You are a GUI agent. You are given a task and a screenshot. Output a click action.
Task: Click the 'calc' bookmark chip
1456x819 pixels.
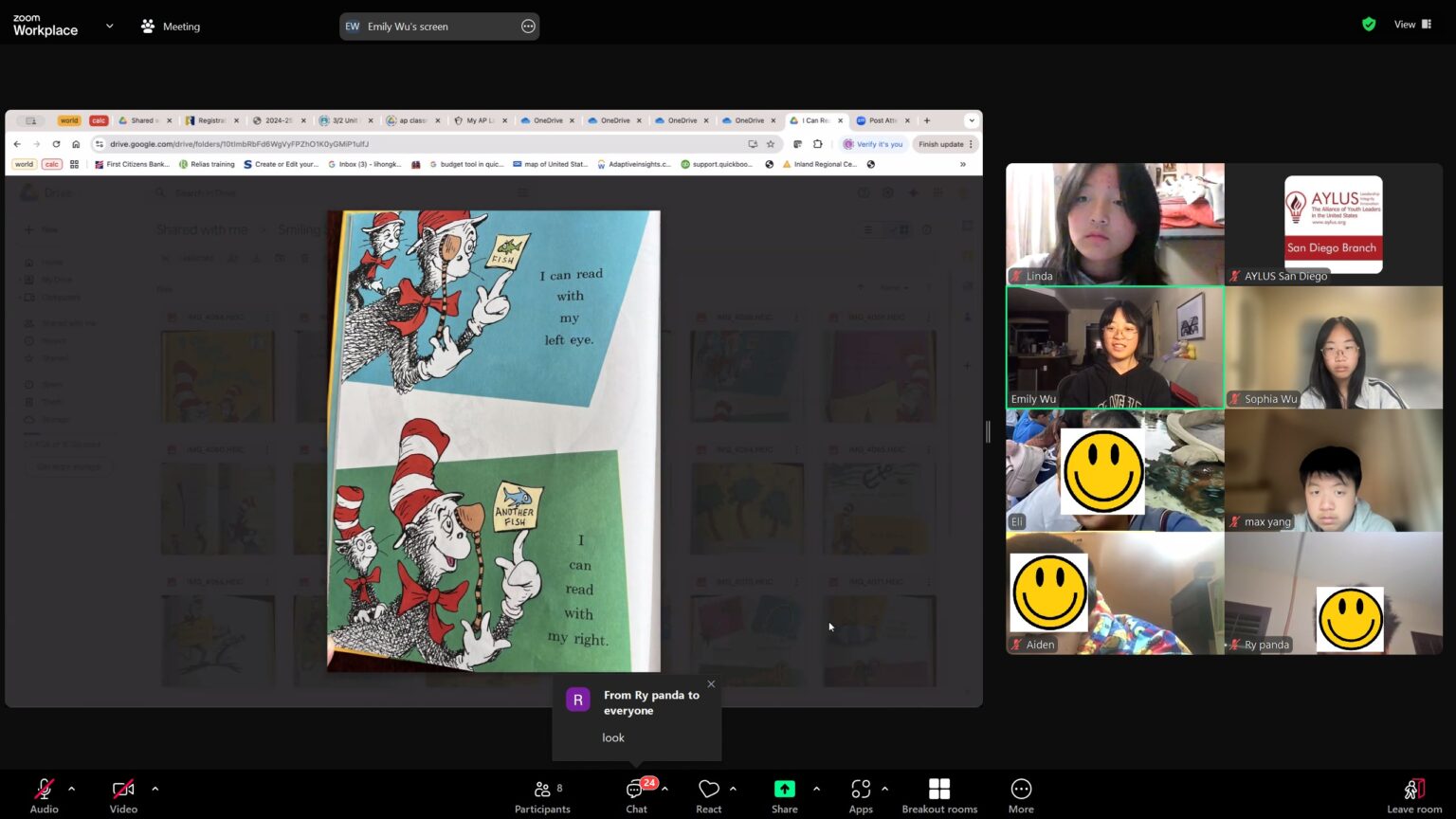tap(52, 164)
